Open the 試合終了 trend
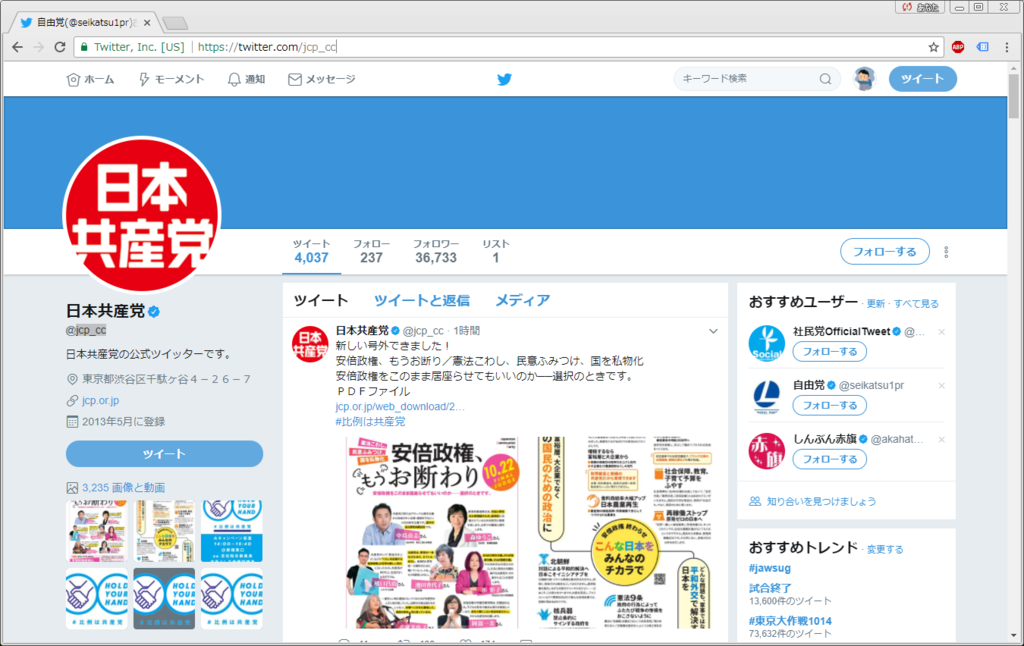 pos(770,588)
